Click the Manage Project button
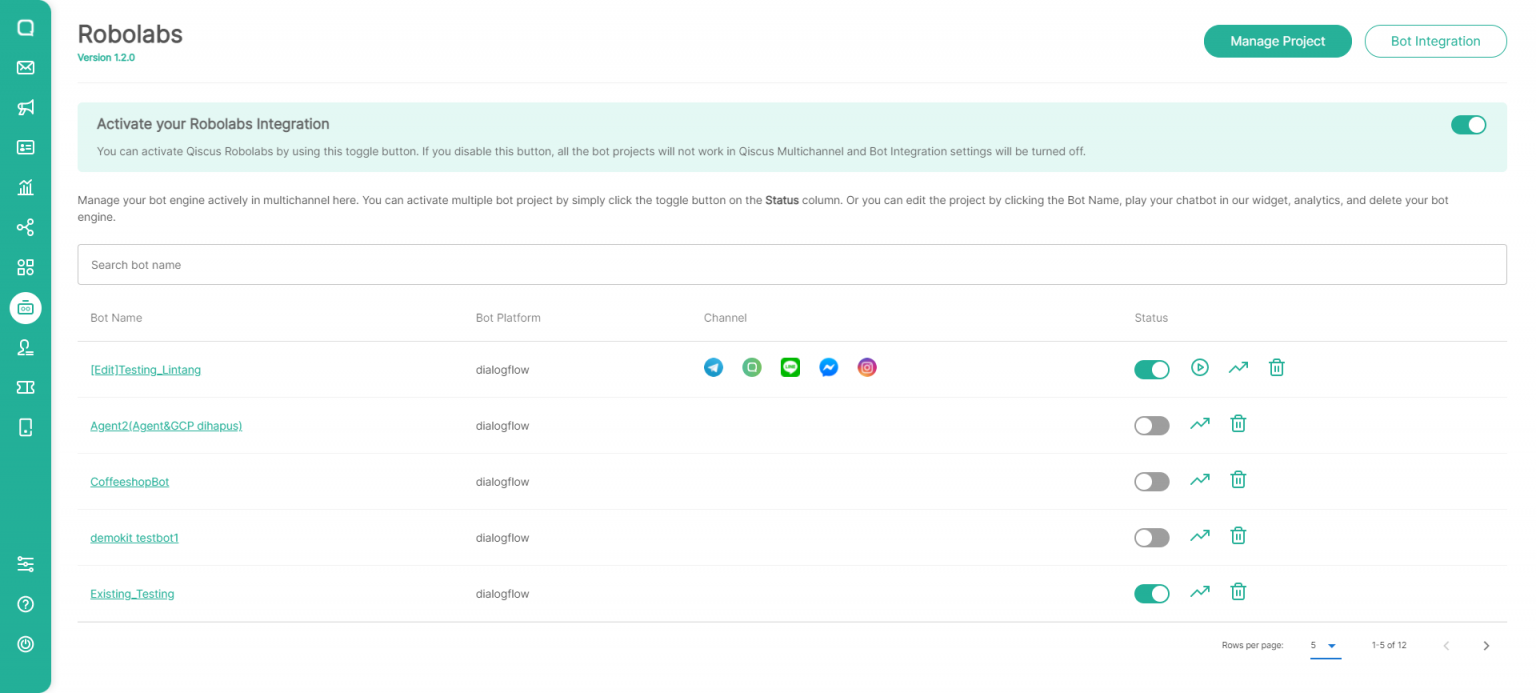The width and height of the screenshot is (1536, 693). [x=1277, y=41]
